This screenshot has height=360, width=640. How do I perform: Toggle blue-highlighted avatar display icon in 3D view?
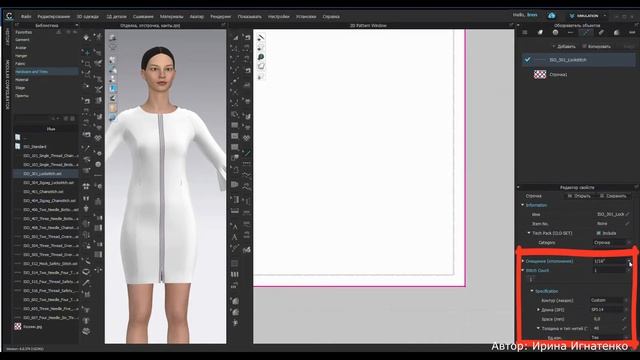[113, 89]
